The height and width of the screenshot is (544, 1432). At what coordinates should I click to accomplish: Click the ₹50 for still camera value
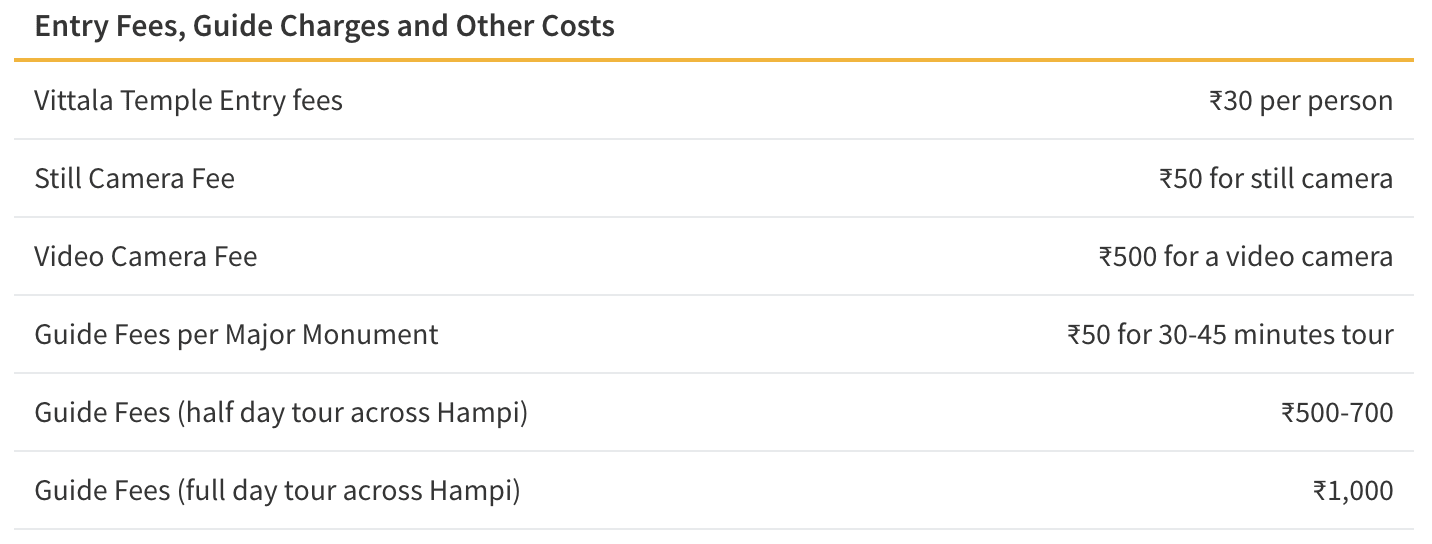pos(1275,178)
